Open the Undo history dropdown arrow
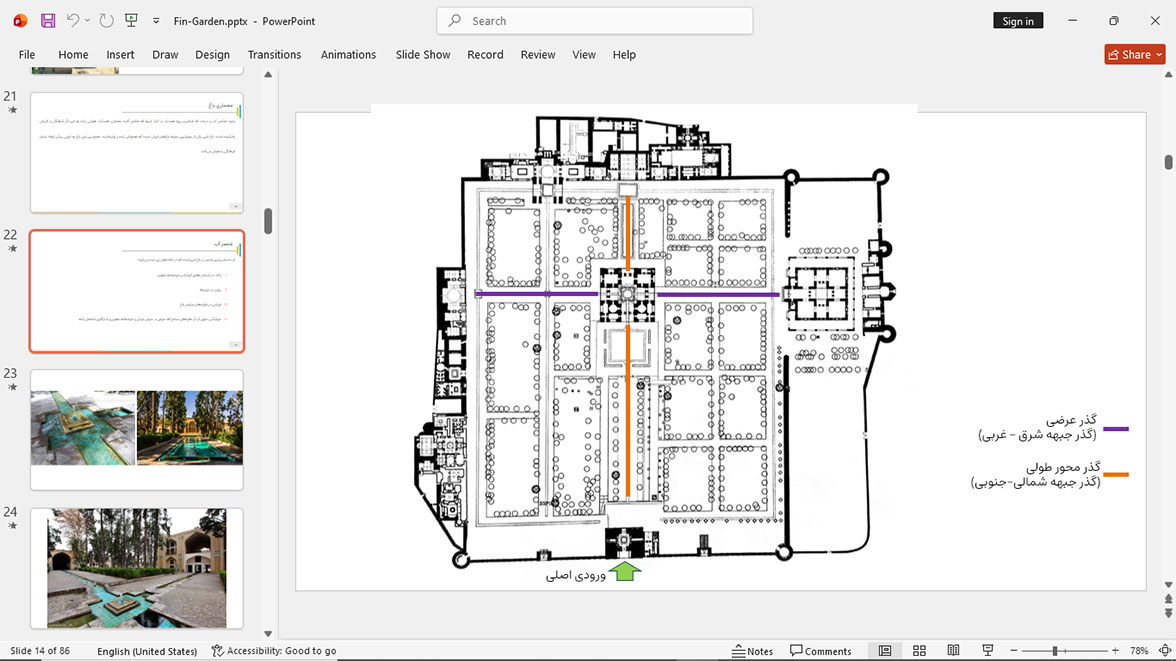Viewport: 1176px width, 661px height. (87, 21)
